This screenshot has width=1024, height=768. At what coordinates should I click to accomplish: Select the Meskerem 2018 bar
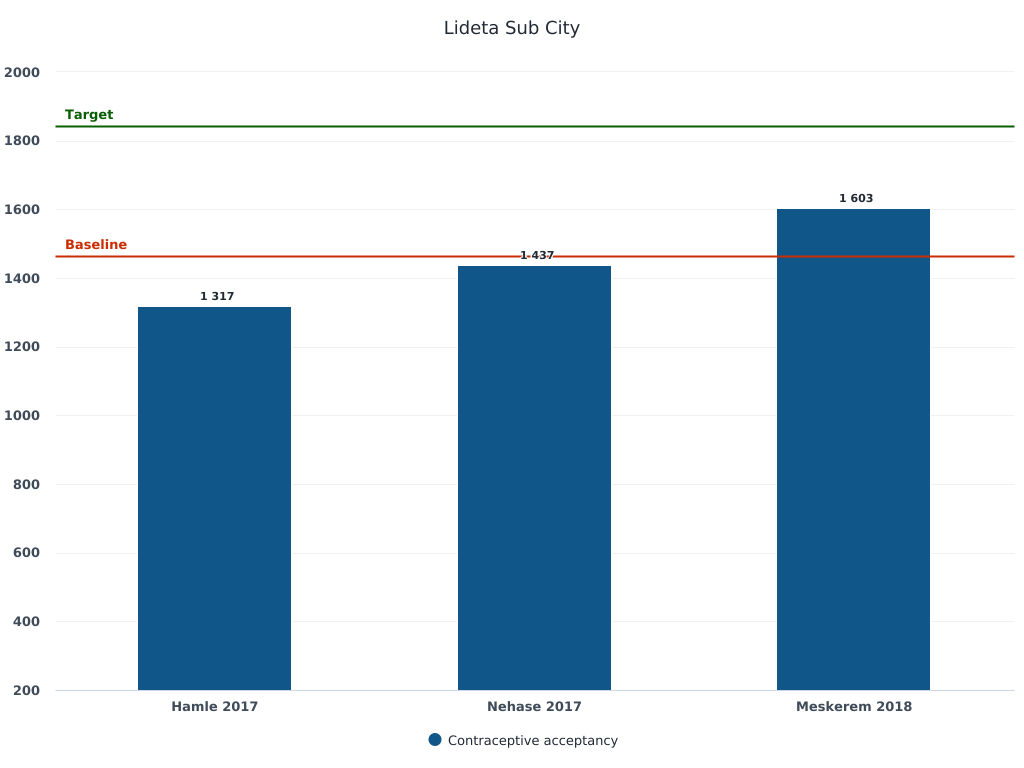tap(853, 449)
